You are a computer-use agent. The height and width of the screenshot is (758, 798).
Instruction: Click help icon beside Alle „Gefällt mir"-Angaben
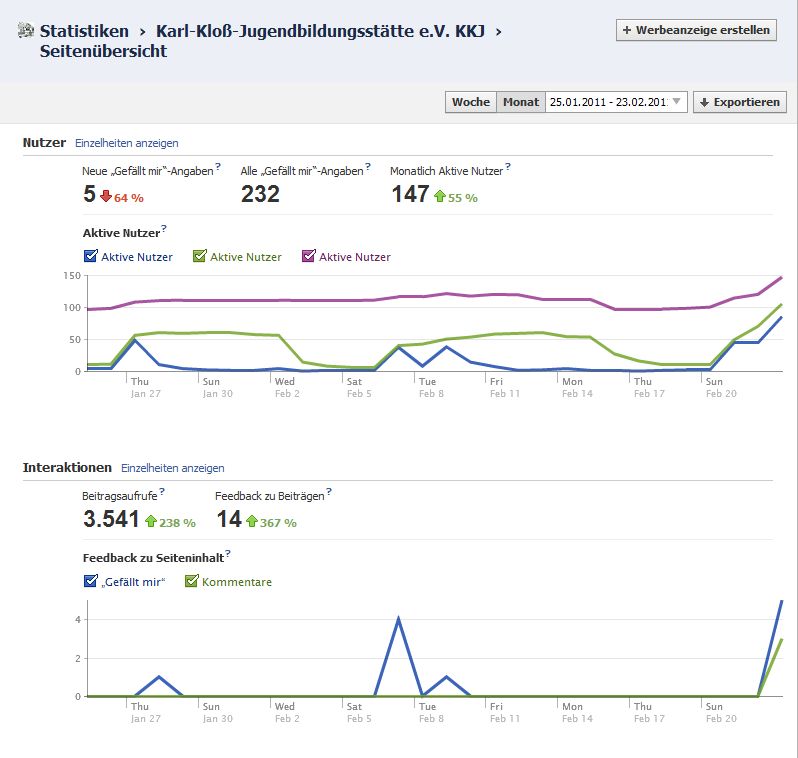368,168
